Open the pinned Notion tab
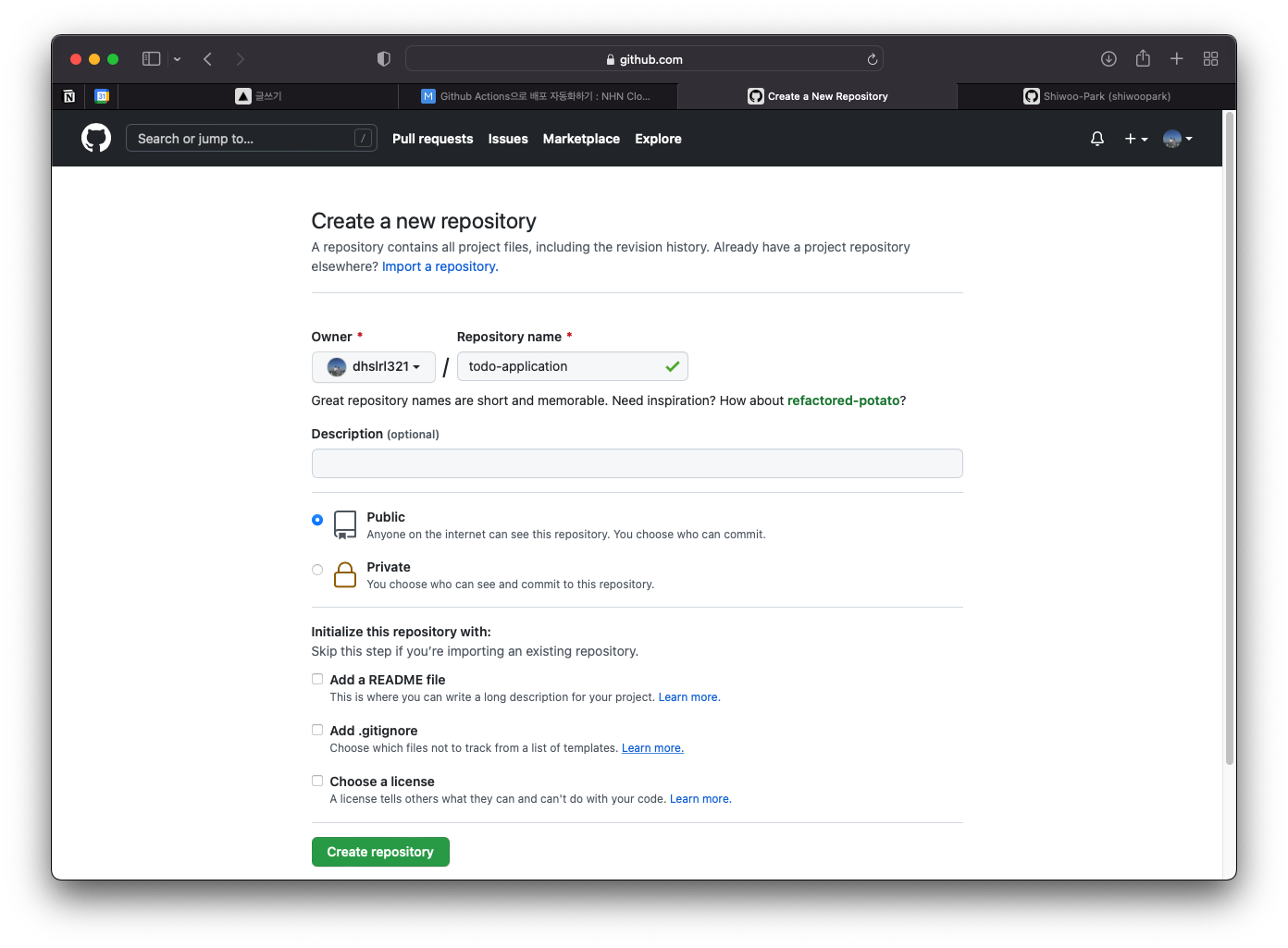Image resolution: width=1288 pixels, height=948 pixels. click(x=69, y=96)
